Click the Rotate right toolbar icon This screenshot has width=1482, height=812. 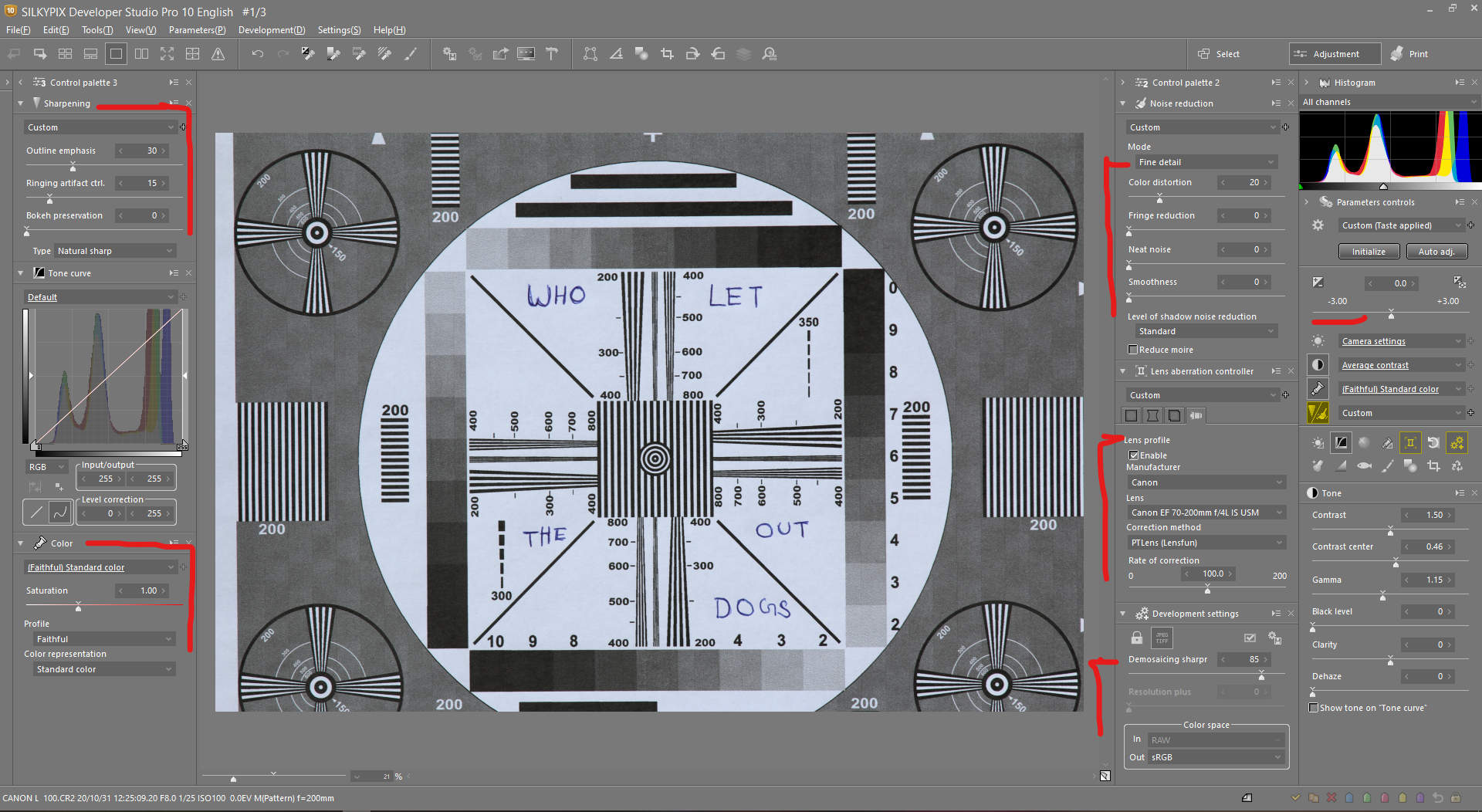pos(692,53)
